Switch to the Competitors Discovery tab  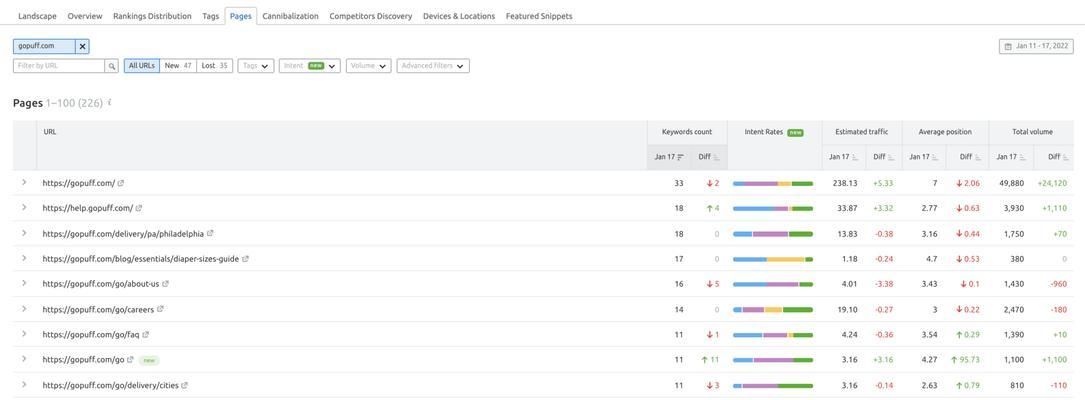370,16
